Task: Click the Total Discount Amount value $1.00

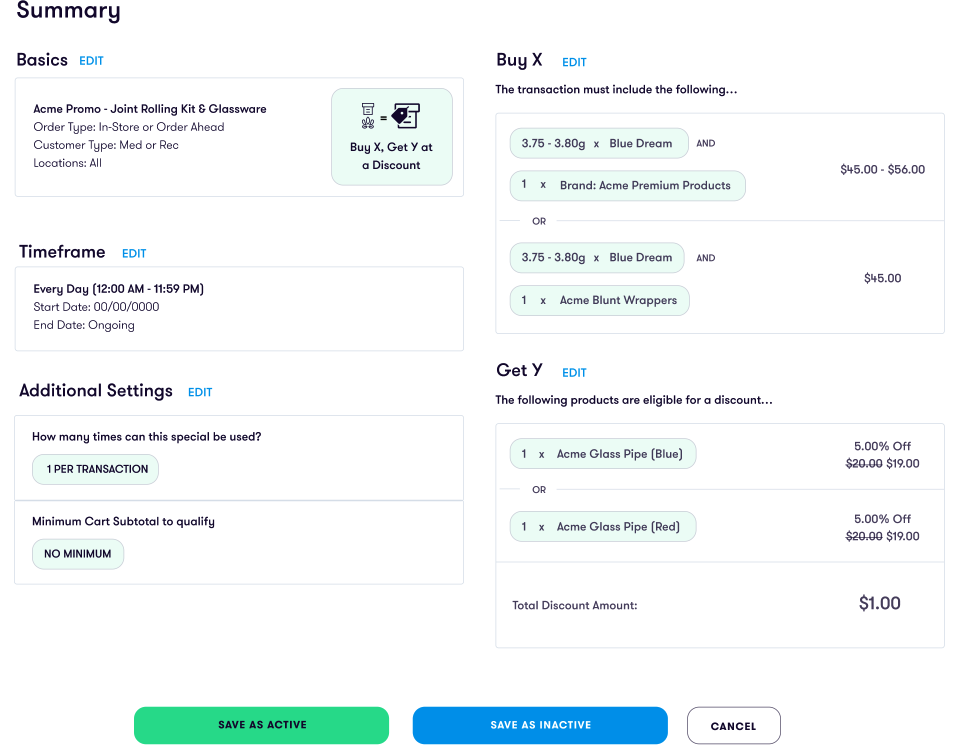Action: pos(879,604)
